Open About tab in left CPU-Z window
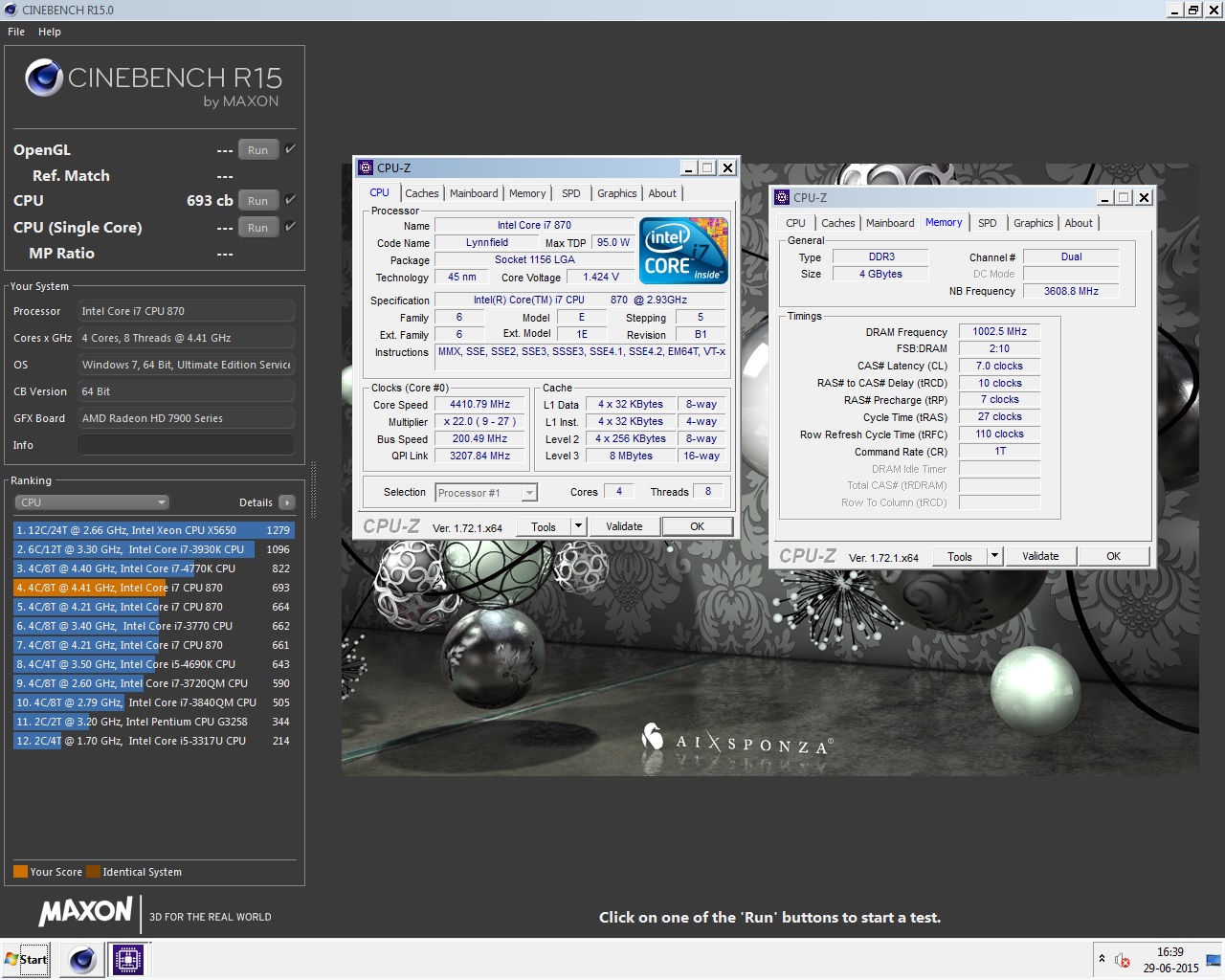 click(x=662, y=193)
